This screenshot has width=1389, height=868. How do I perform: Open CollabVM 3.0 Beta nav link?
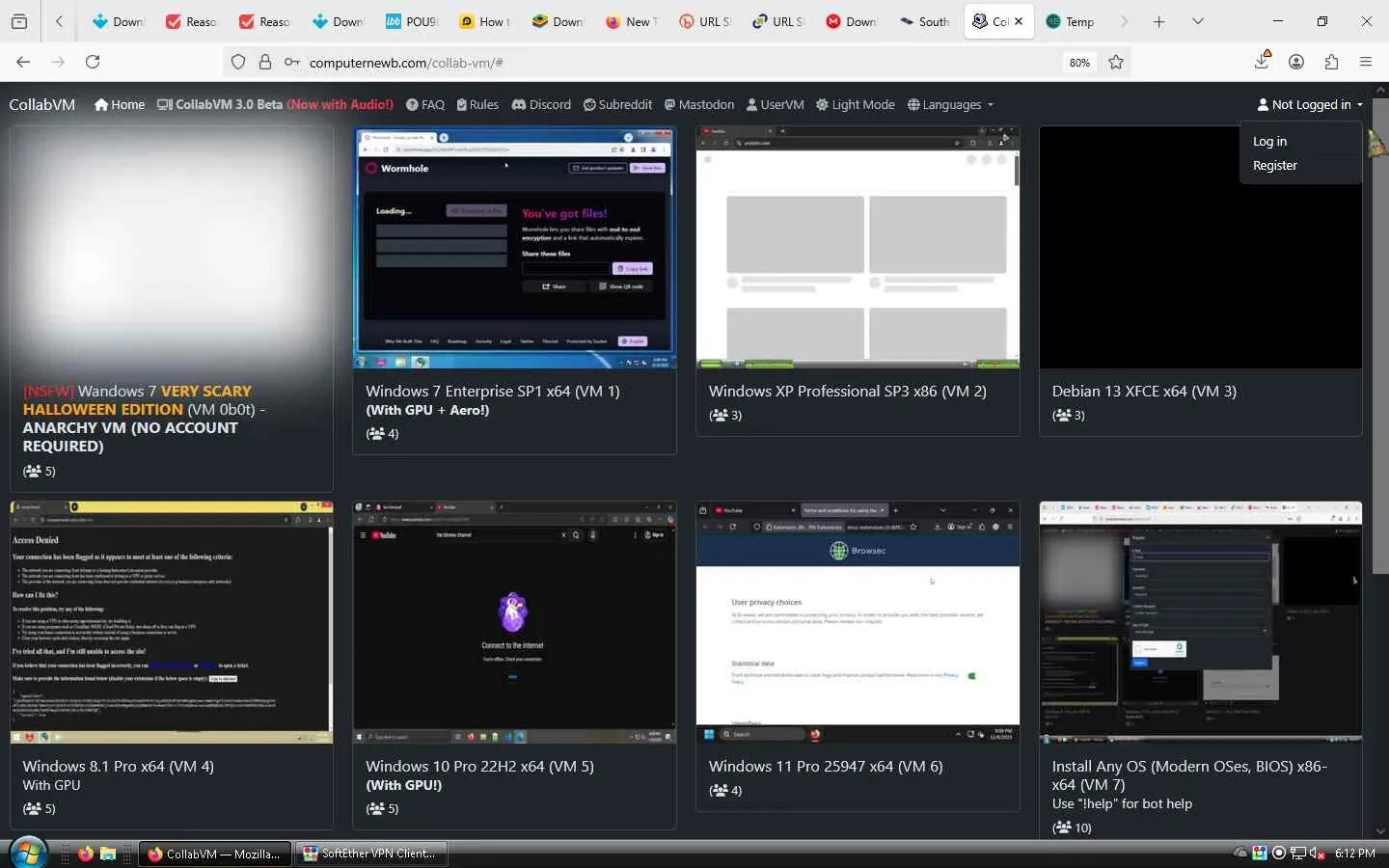[x=275, y=104]
